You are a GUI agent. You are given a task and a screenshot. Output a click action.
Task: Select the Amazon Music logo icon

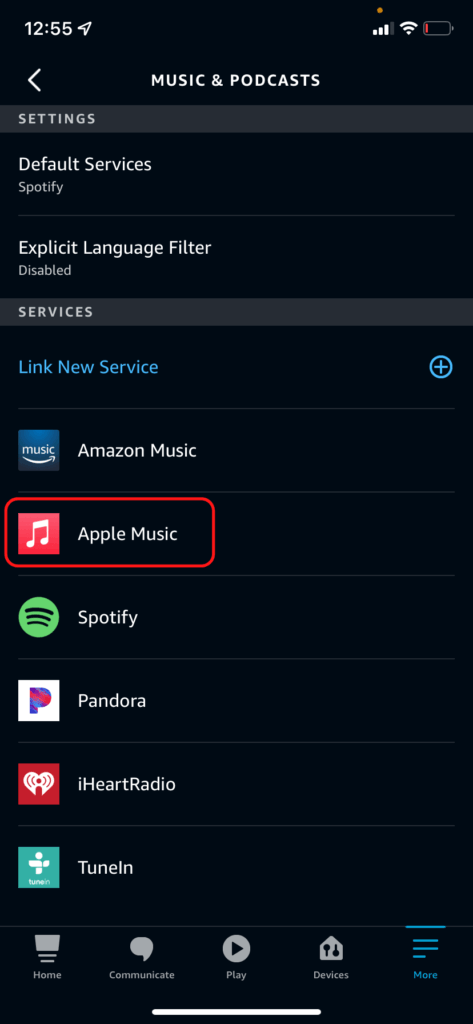[39, 451]
